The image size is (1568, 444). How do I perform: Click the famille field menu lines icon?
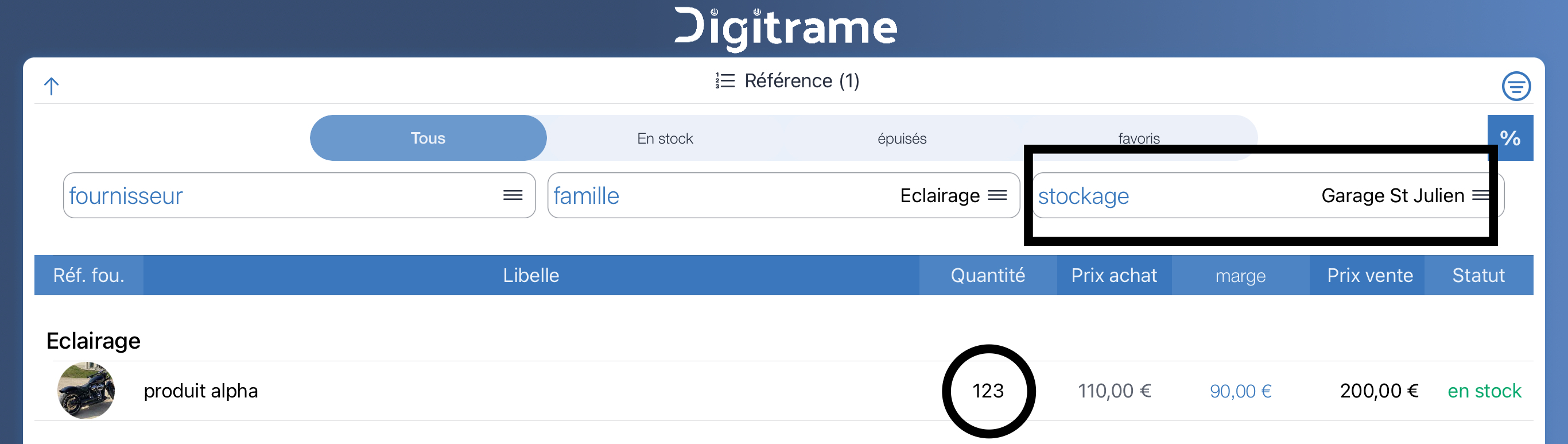[997, 195]
